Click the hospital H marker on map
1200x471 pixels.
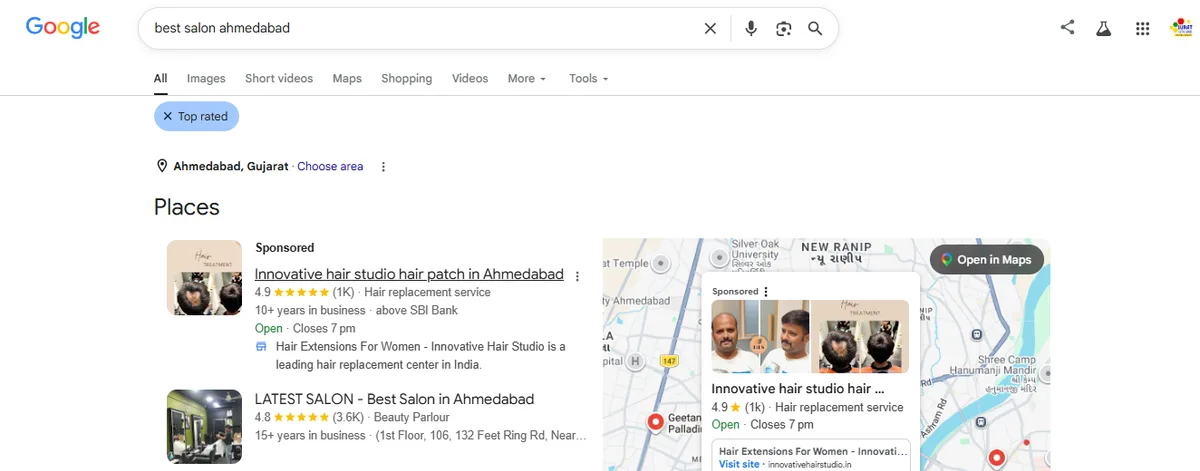coord(637,361)
